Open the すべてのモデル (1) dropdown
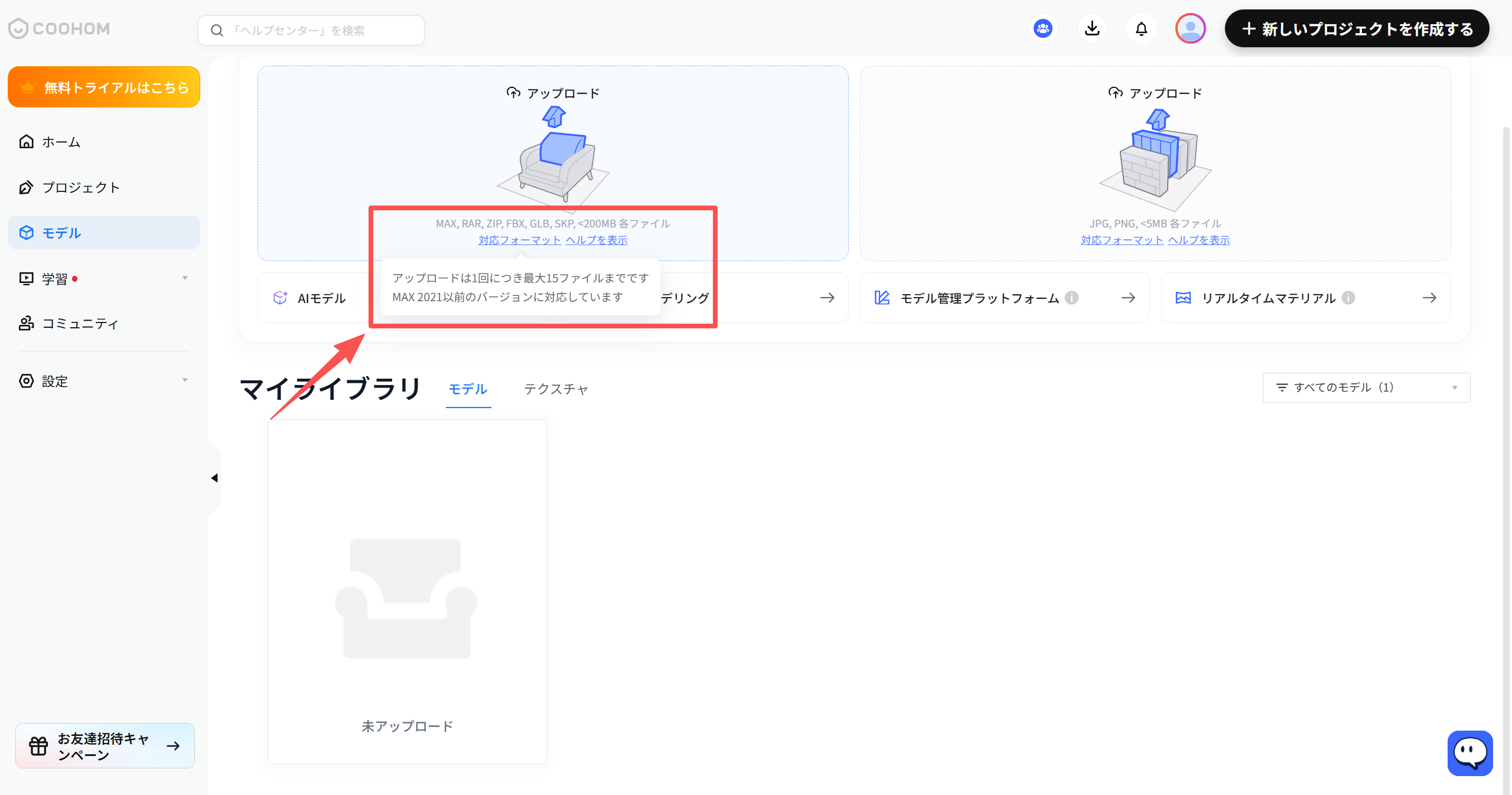 click(x=1366, y=387)
